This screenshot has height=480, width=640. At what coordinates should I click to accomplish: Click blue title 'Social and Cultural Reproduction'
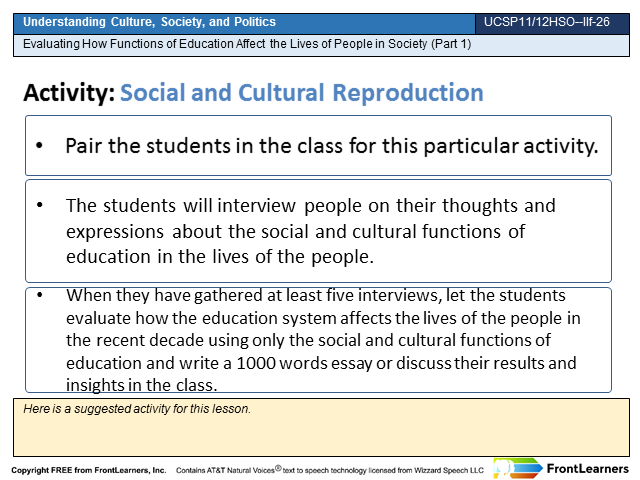coord(302,93)
